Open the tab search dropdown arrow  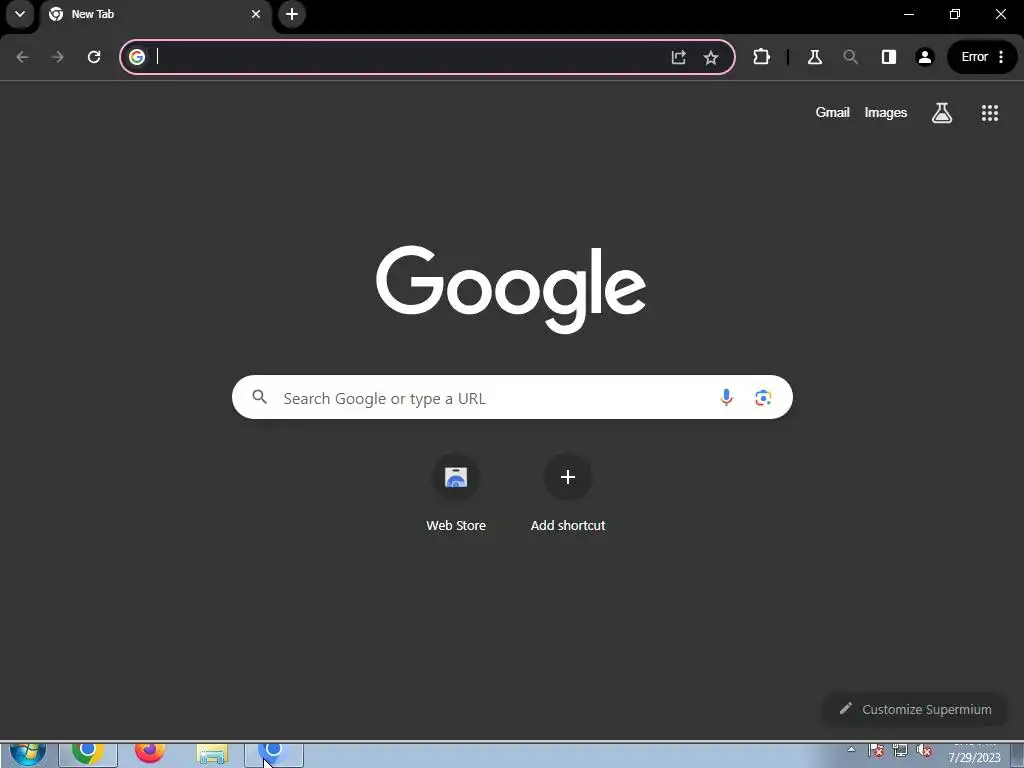pyautogui.click(x=20, y=14)
